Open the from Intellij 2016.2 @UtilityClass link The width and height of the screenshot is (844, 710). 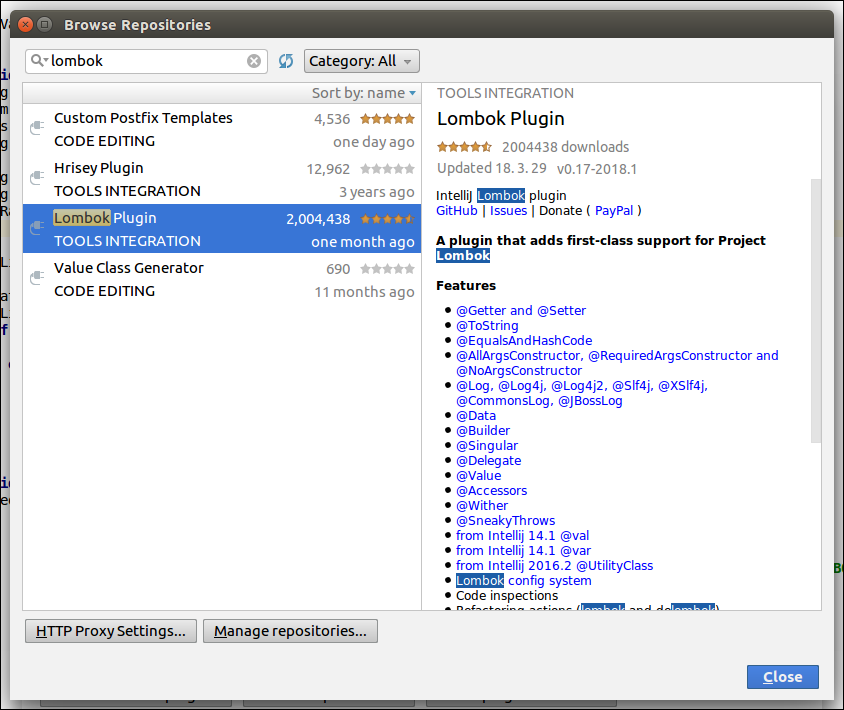click(554, 566)
